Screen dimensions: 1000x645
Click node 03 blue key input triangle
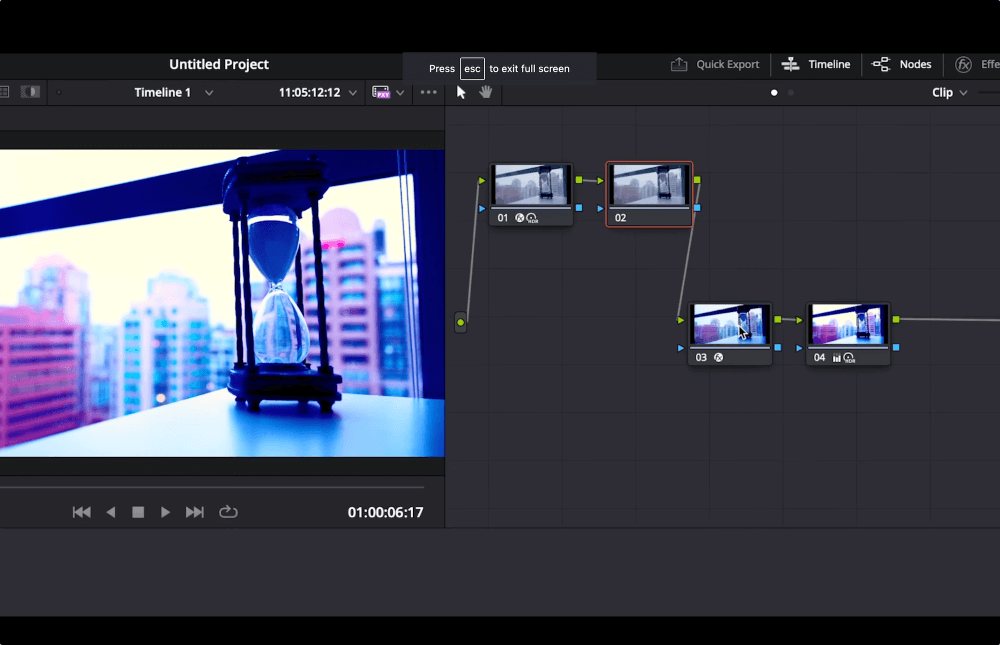[x=680, y=348]
